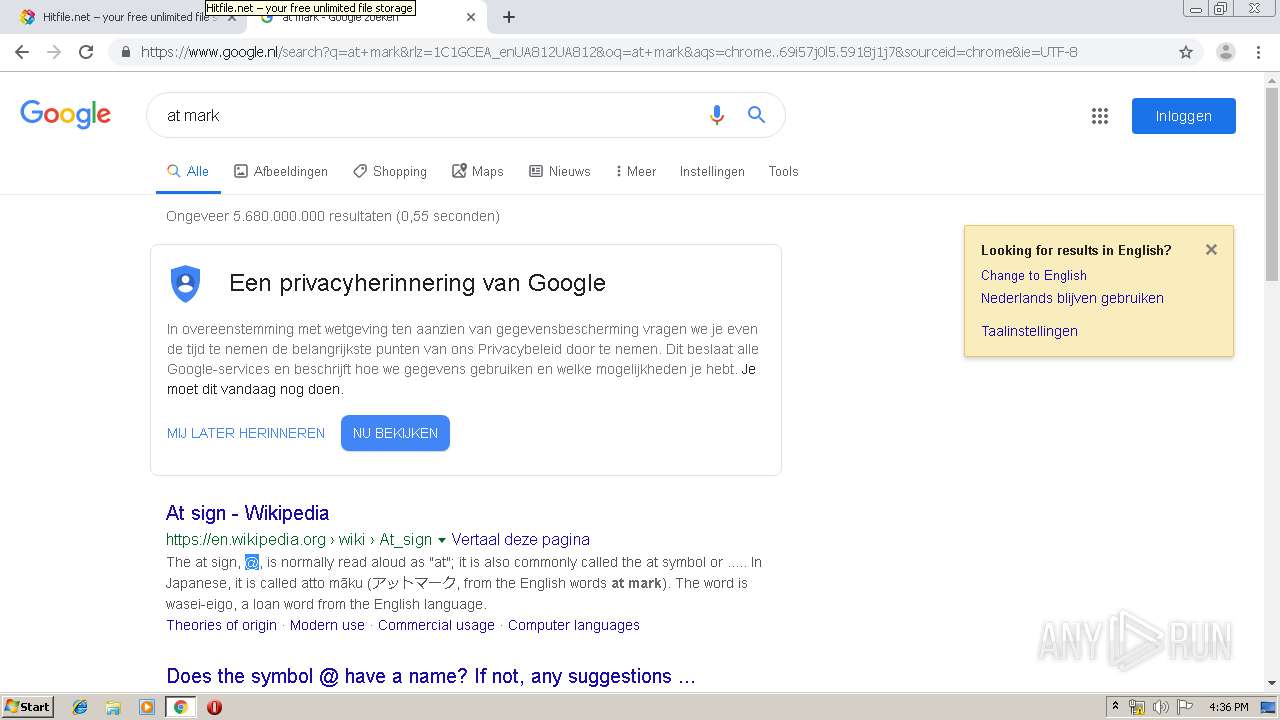
Task: Click the address bar URL
Action: pyautogui.click(x=609, y=52)
